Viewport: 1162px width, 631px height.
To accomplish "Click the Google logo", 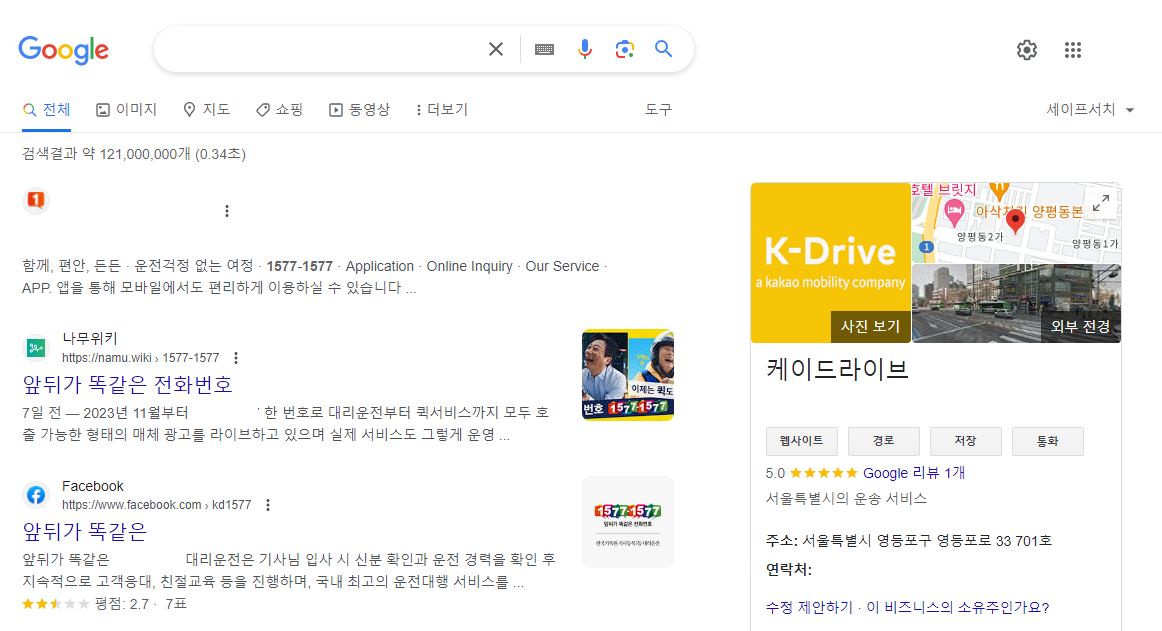I will point(64,50).
